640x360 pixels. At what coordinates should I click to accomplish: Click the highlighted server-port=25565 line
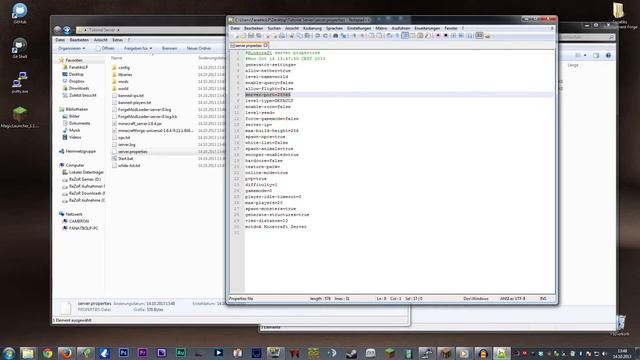268,95
